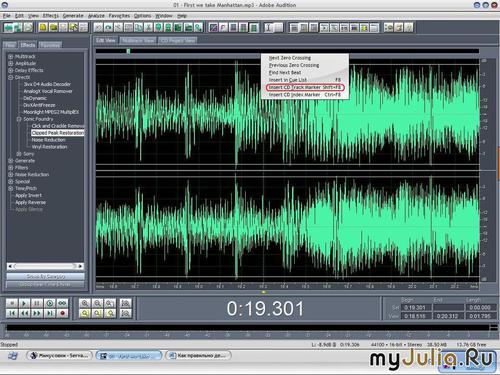Select AnalogX Vocal Remover in the effects tree

[x=48, y=91]
